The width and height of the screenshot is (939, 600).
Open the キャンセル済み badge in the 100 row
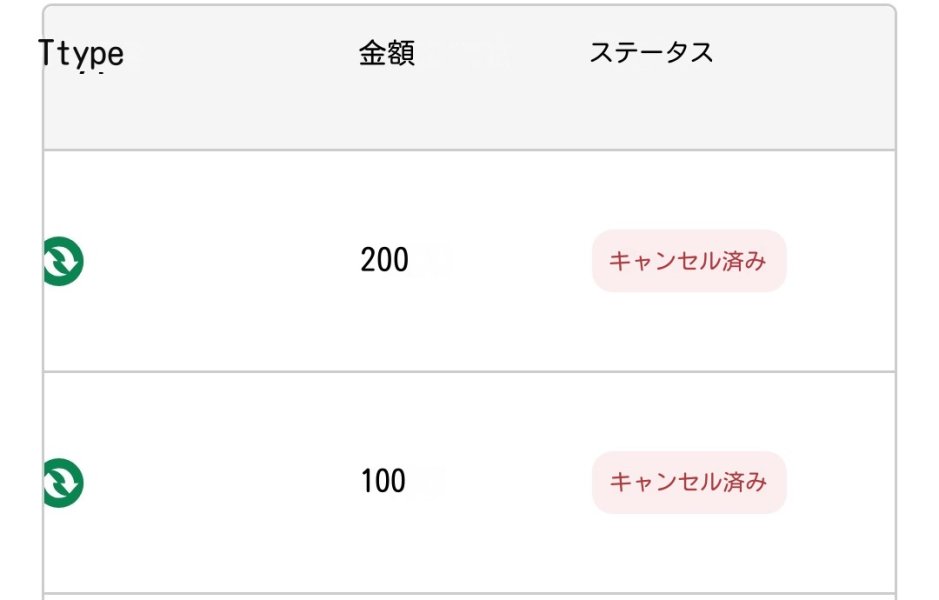tap(689, 482)
